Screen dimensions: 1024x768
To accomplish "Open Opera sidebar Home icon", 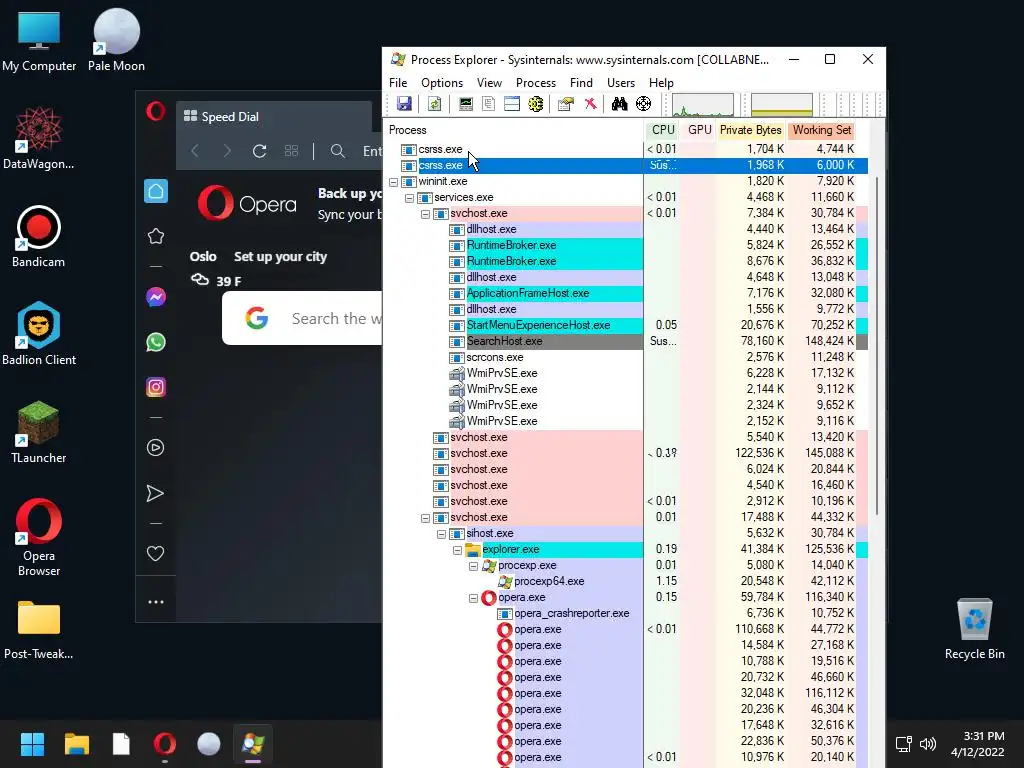I will coord(155,191).
